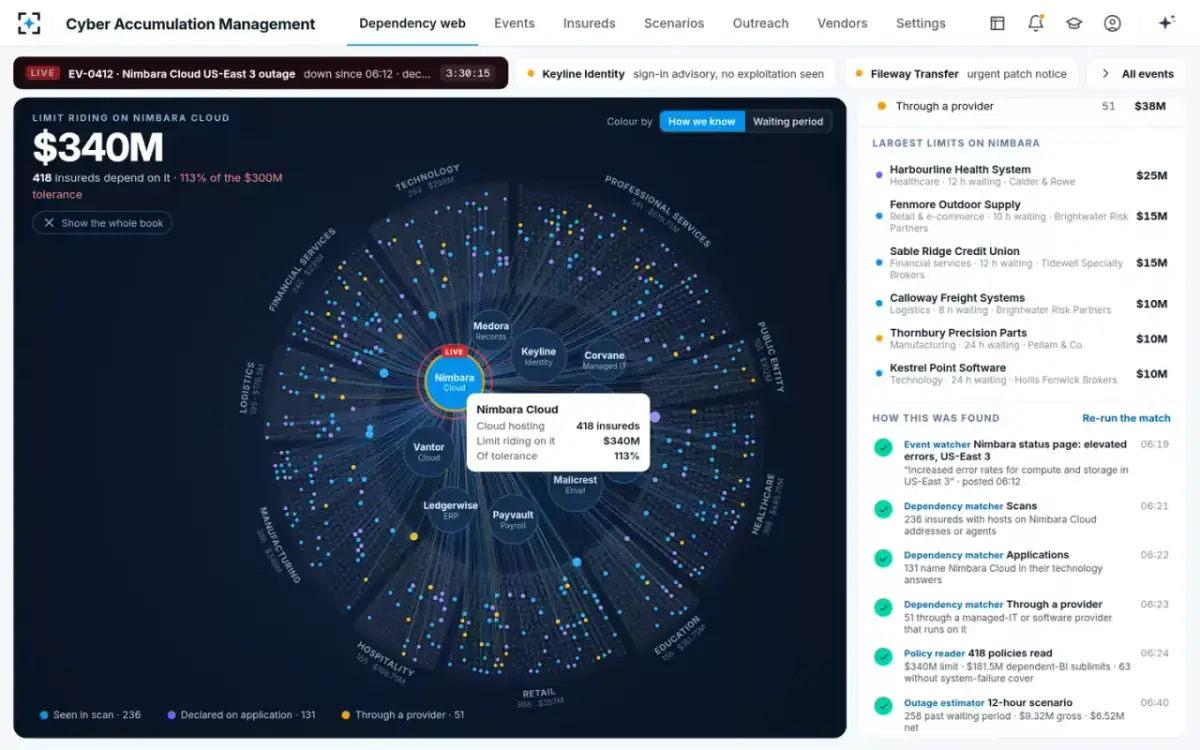Click the Professional Services sector label
Image resolution: width=1200 pixels, height=750 pixels.
click(x=657, y=211)
